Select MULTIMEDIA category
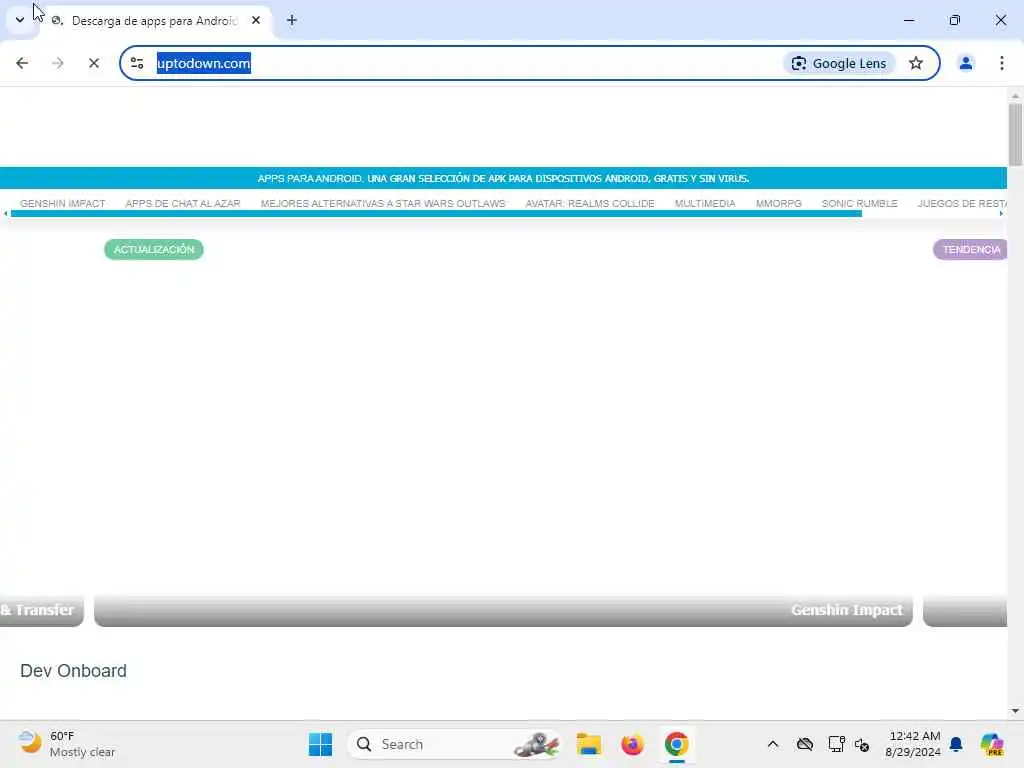 [705, 204]
